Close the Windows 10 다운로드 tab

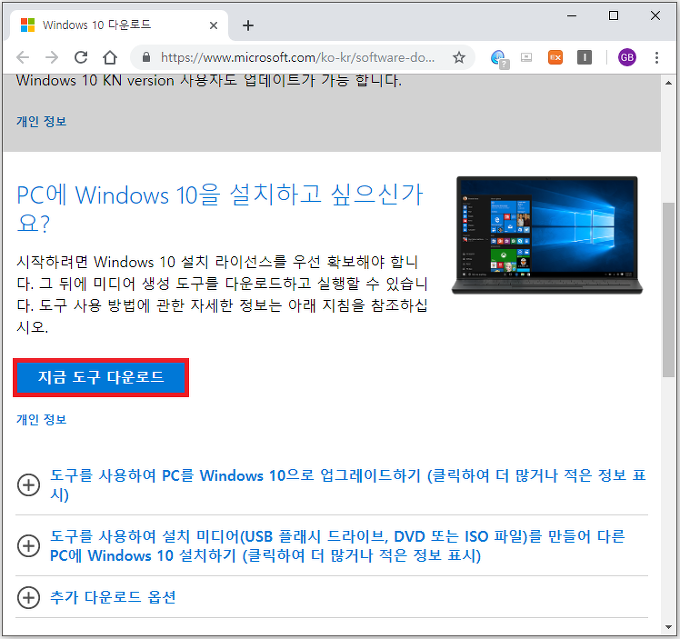point(213,26)
